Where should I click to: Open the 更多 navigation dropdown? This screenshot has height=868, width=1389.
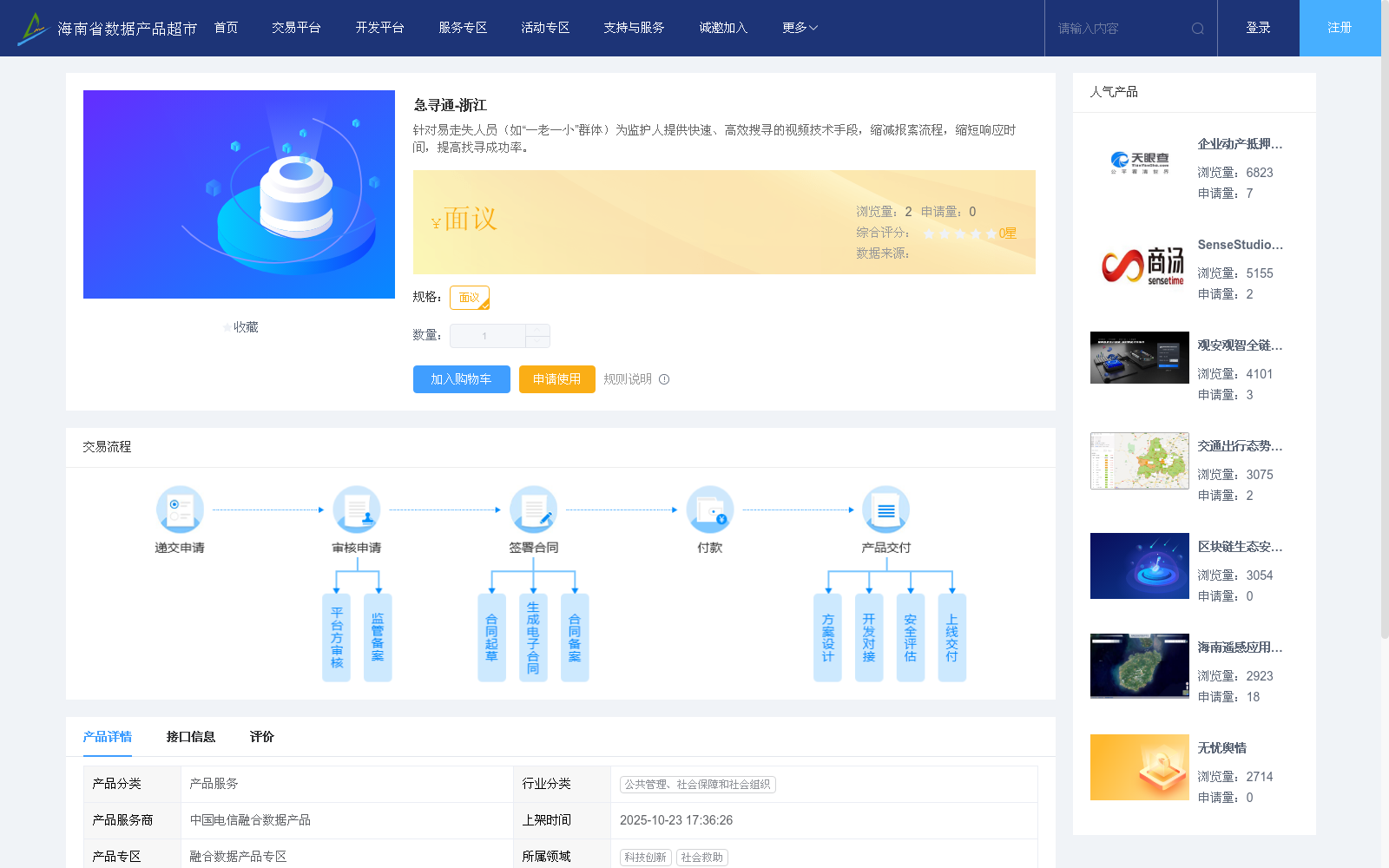797,28
